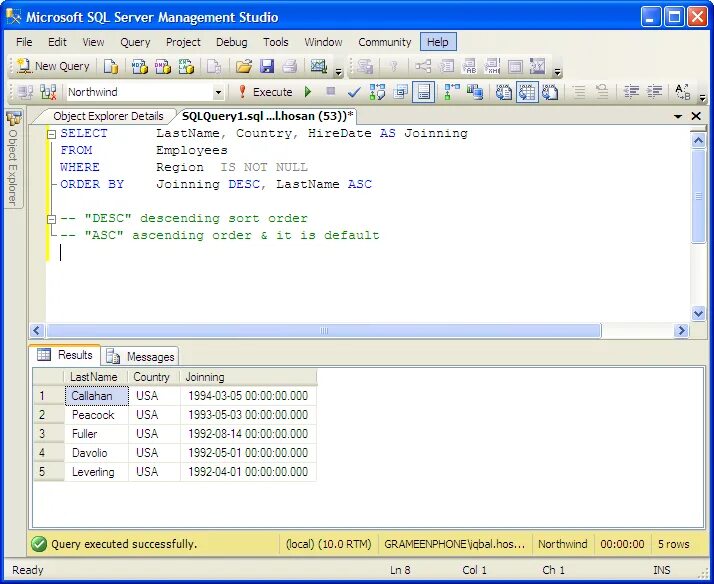Screen dimensions: 714x584
Task: Click the Analysis Services XMLA Query icon
Action: 186,66
